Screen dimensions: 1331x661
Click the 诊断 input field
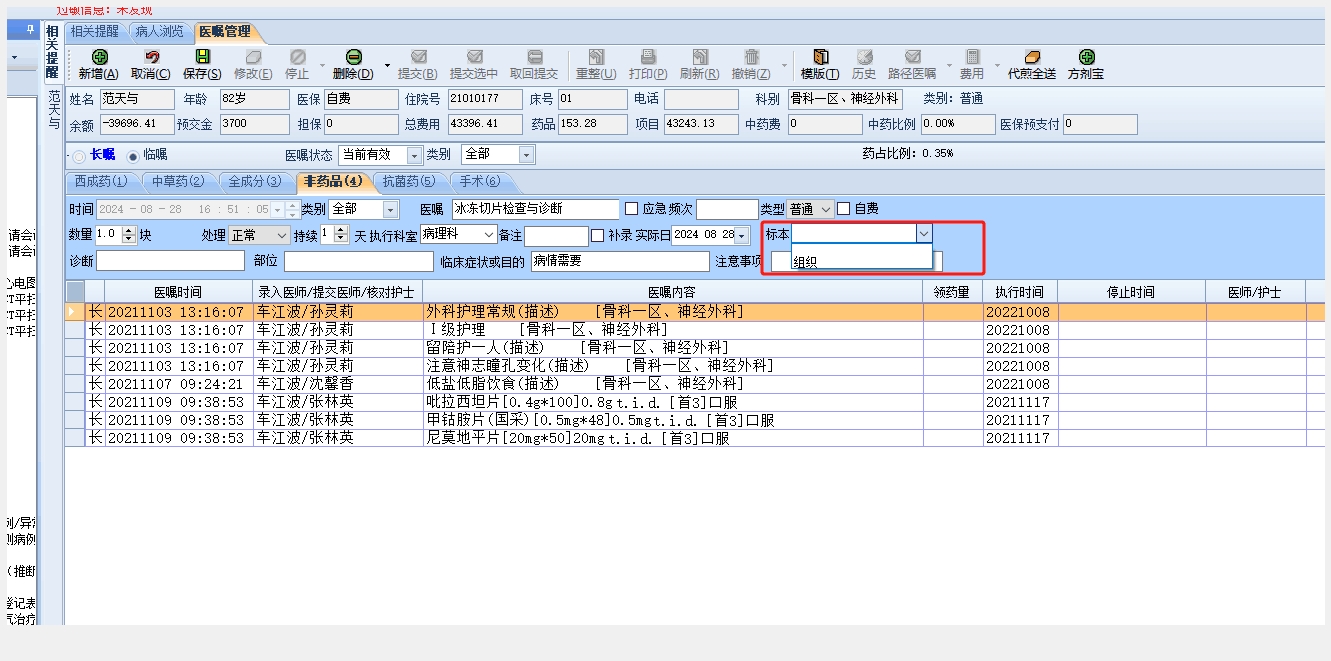tap(170, 261)
